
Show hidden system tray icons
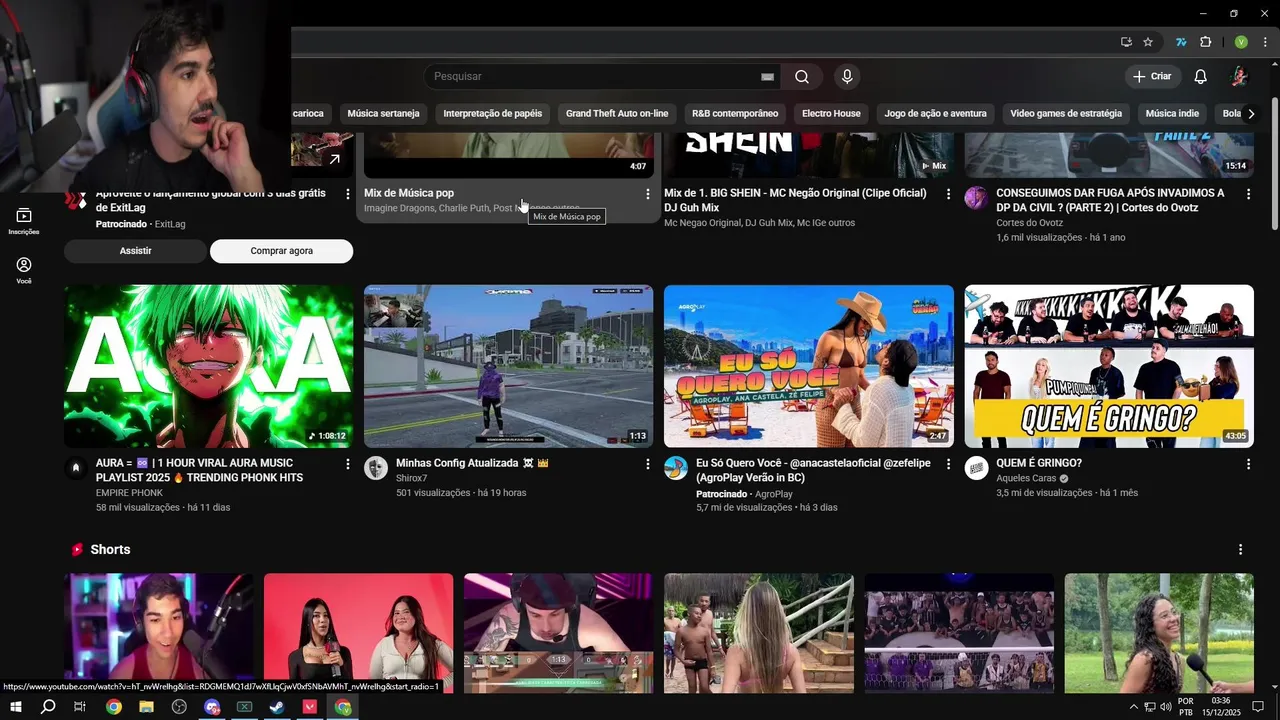1133,707
